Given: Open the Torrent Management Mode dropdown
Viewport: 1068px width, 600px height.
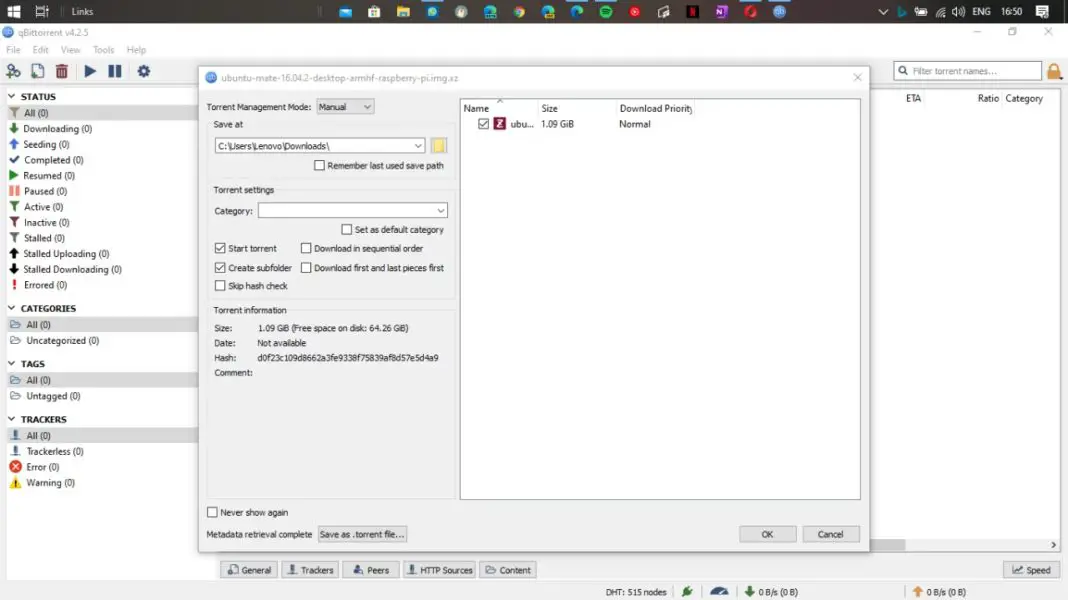Looking at the screenshot, I should tap(345, 107).
